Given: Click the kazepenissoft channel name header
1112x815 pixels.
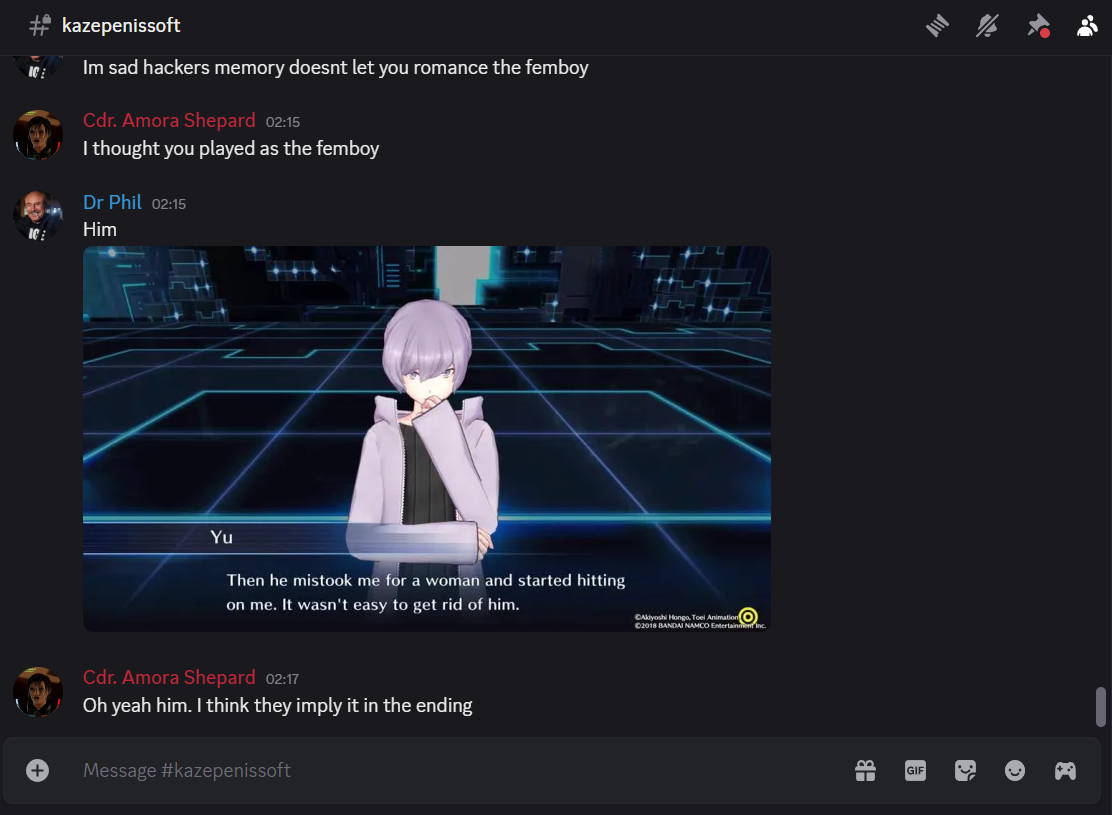Looking at the screenshot, I should click(121, 26).
